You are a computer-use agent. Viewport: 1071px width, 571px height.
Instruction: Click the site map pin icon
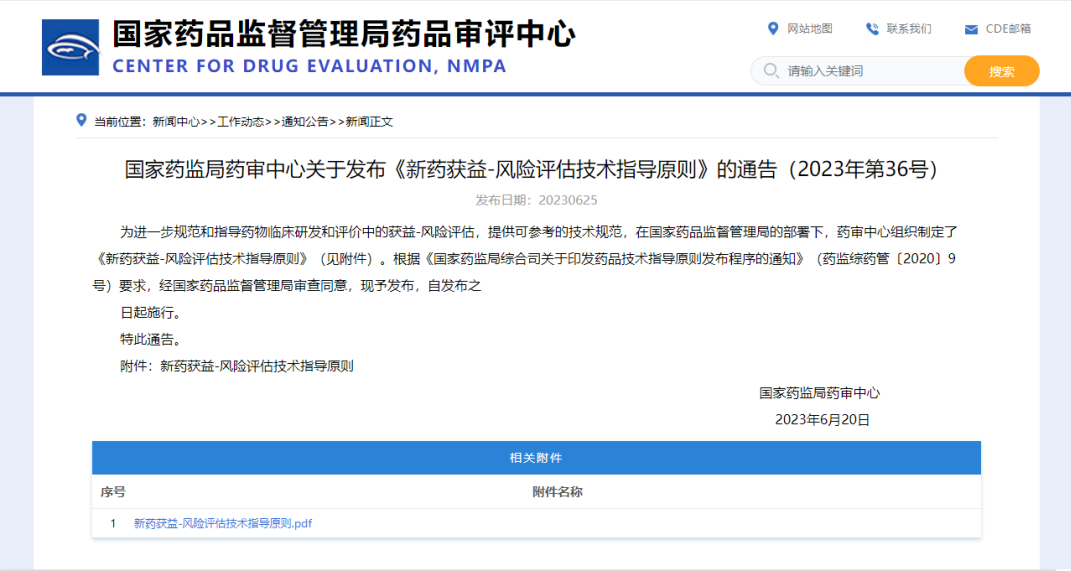coord(773,29)
